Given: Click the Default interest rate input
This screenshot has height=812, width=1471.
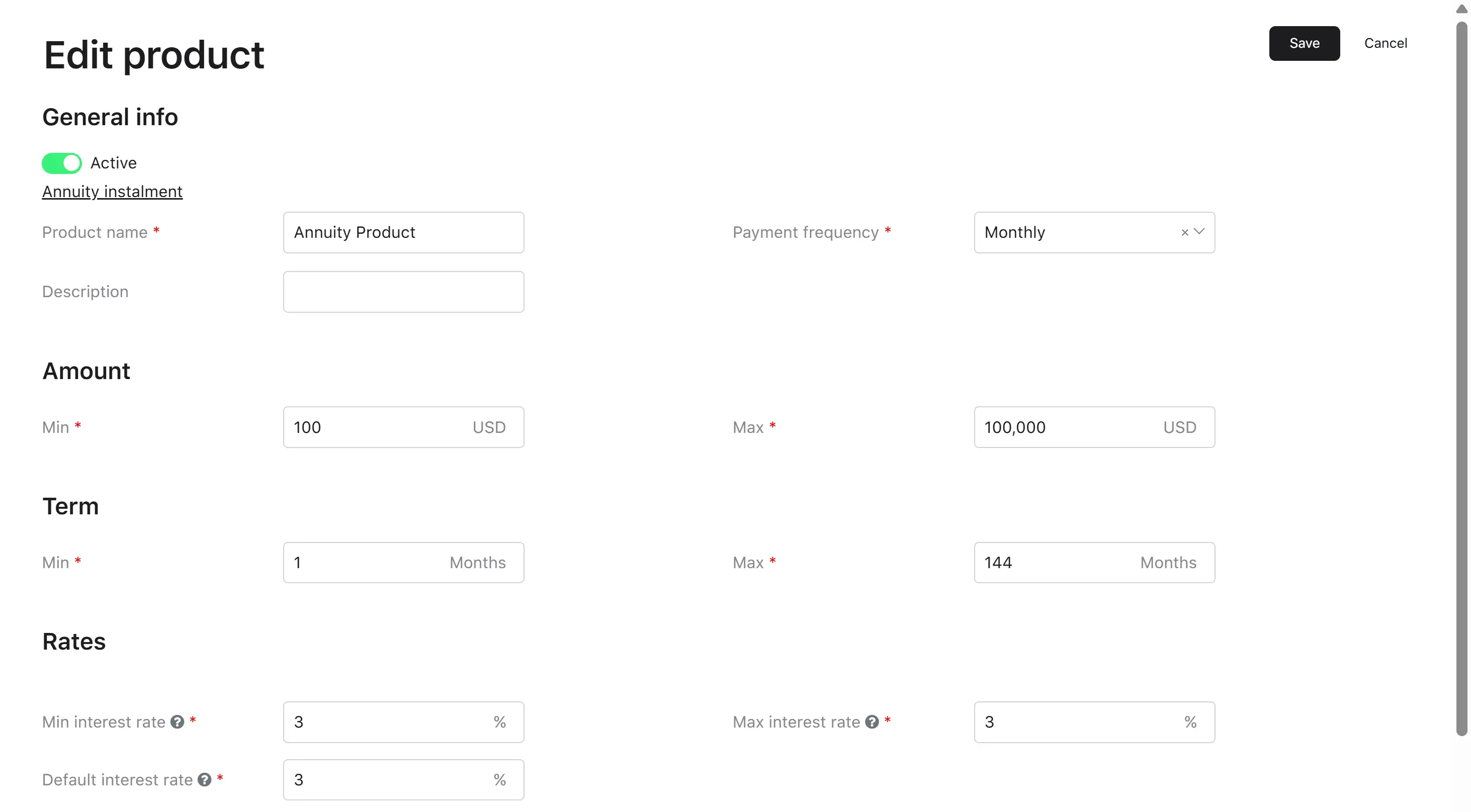Looking at the screenshot, I should click(x=404, y=780).
